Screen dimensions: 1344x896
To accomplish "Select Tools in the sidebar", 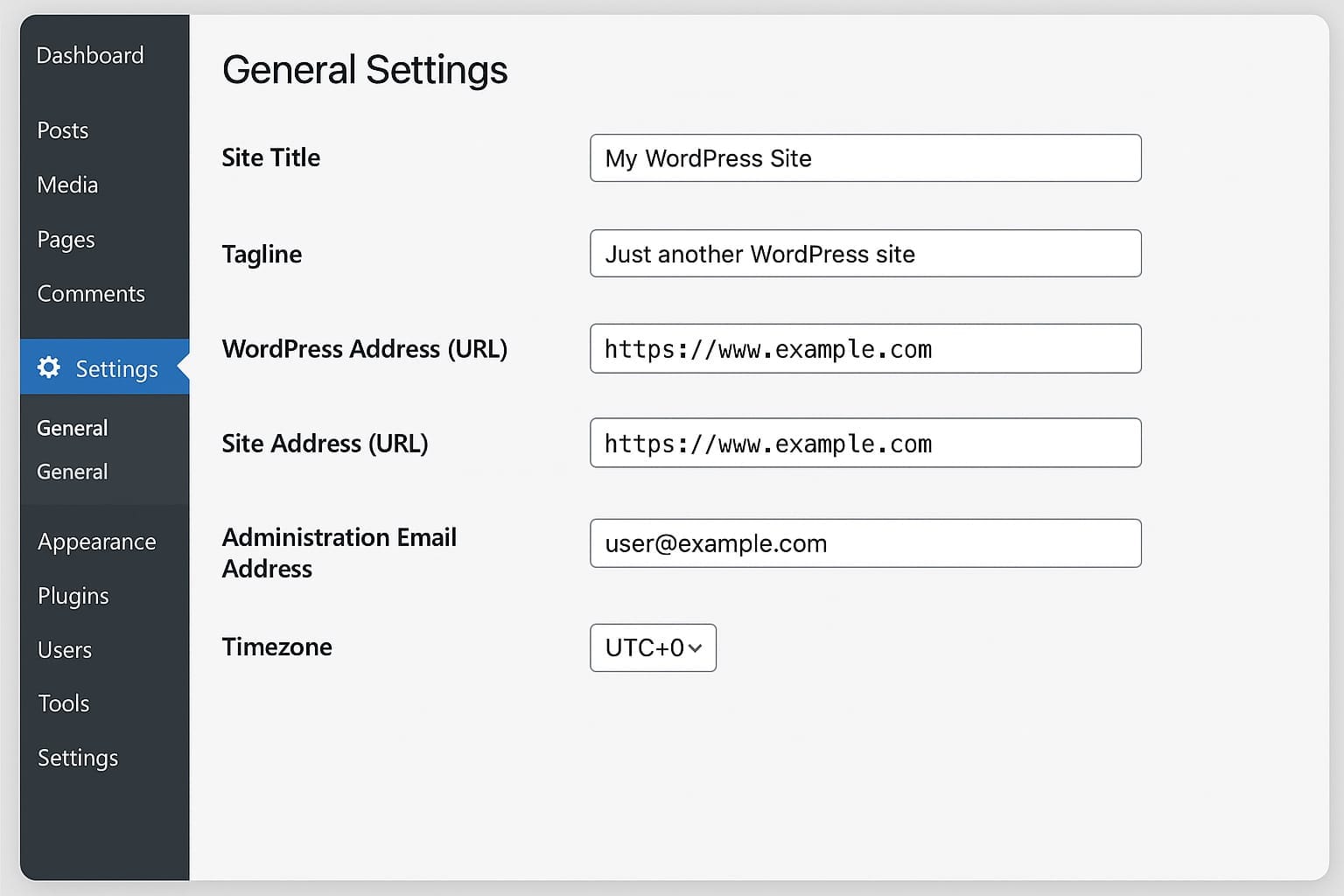I will pyautogui.click(x=64, y=703).
